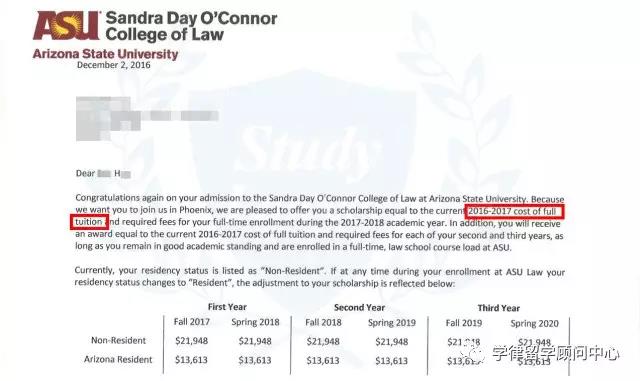The image size is (640, 381).
Task: Select the First Year column heading
Action: click(227, 307)
